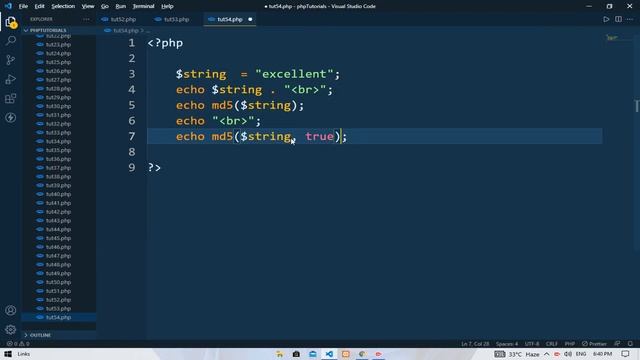
Task: Change encoding via UTF-8 status item
Action: (532, 344)
